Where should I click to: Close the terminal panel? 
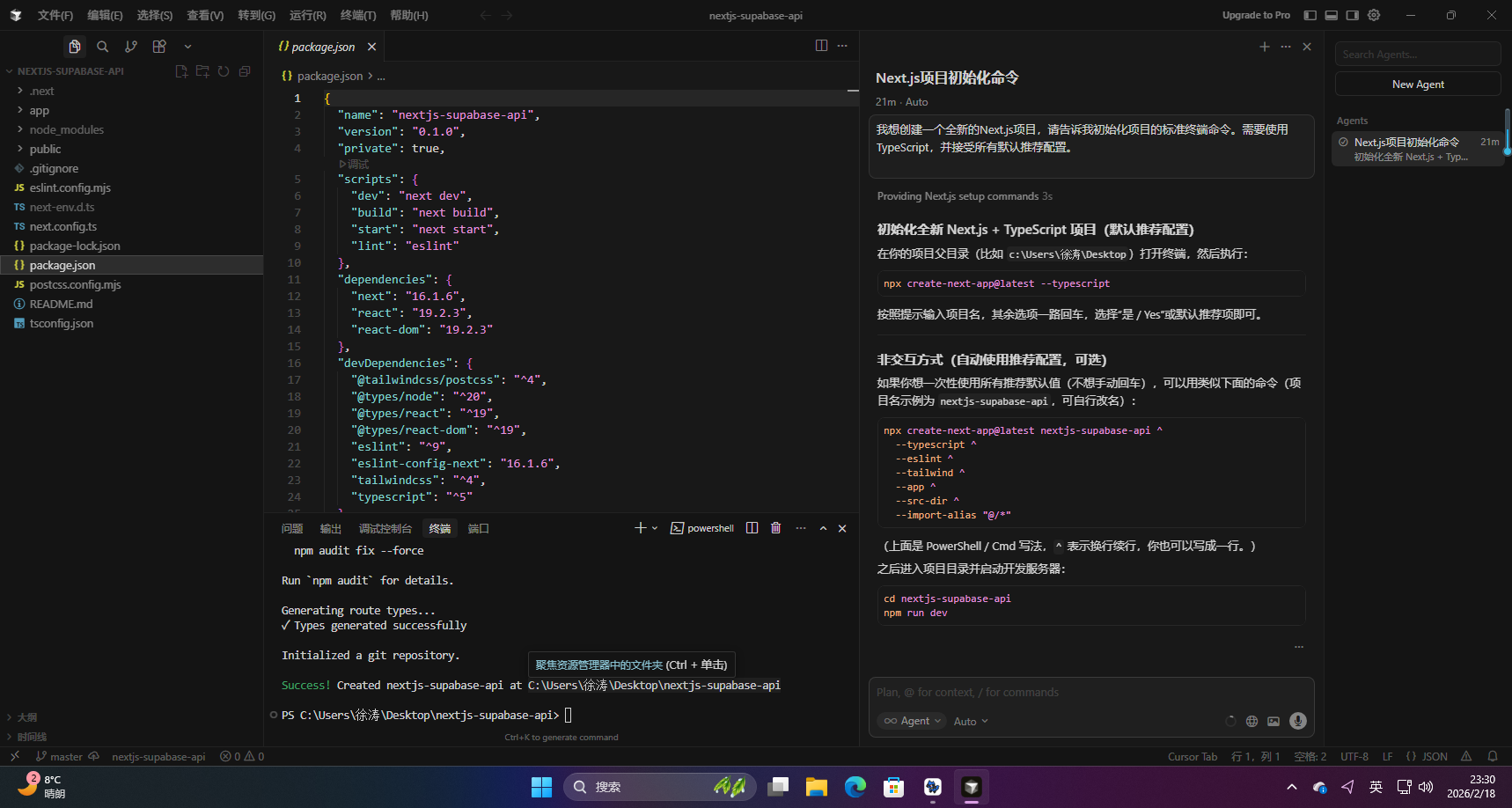coord(842,528)
